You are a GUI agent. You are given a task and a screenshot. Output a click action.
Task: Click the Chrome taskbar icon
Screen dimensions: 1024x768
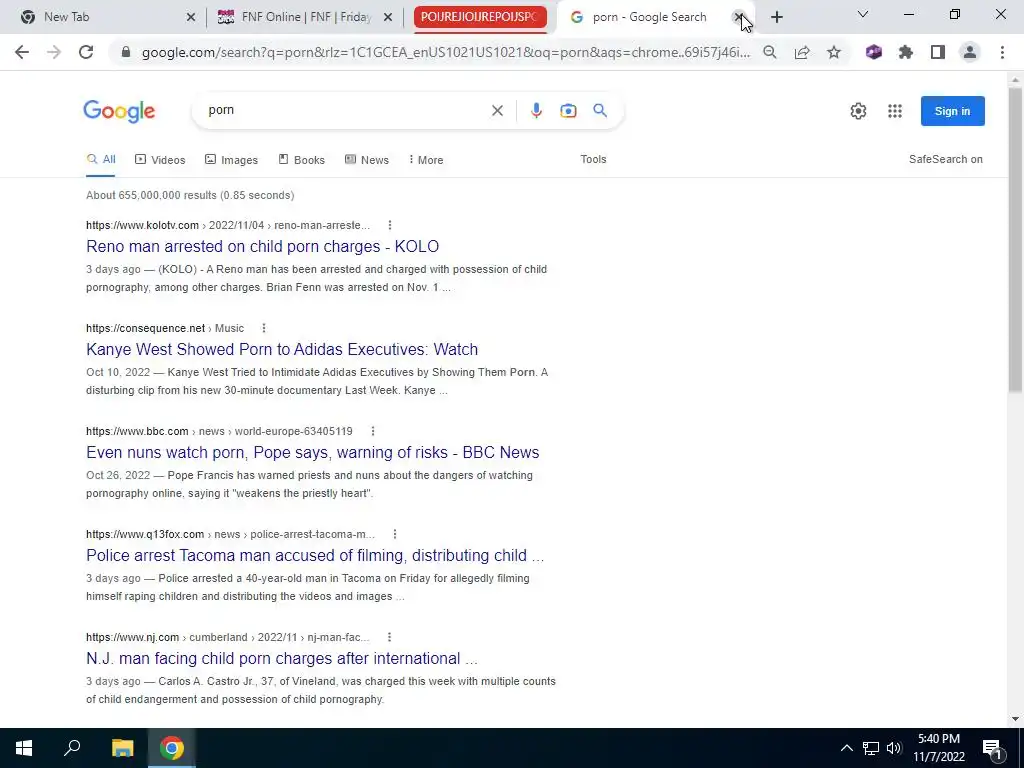(172, 748)
